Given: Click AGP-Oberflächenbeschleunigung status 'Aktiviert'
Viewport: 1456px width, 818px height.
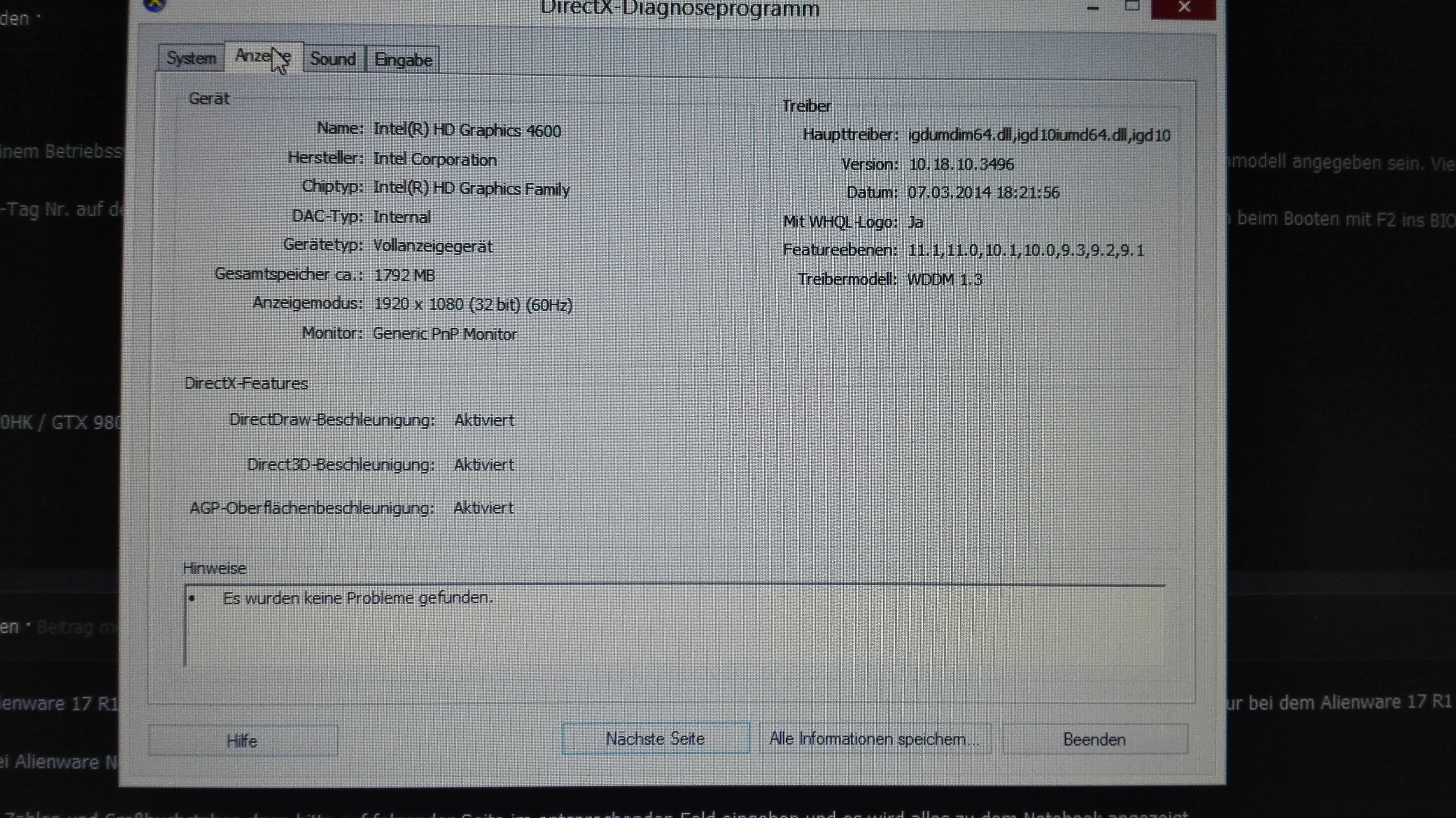Looking at the screenshot, I should click(x=483, y=508).
